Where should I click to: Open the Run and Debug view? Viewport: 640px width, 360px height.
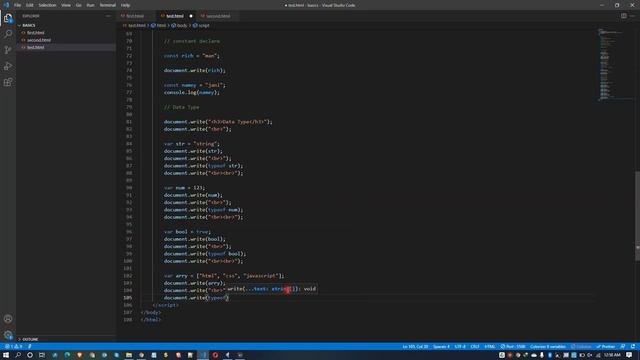[x=8, y=66]
